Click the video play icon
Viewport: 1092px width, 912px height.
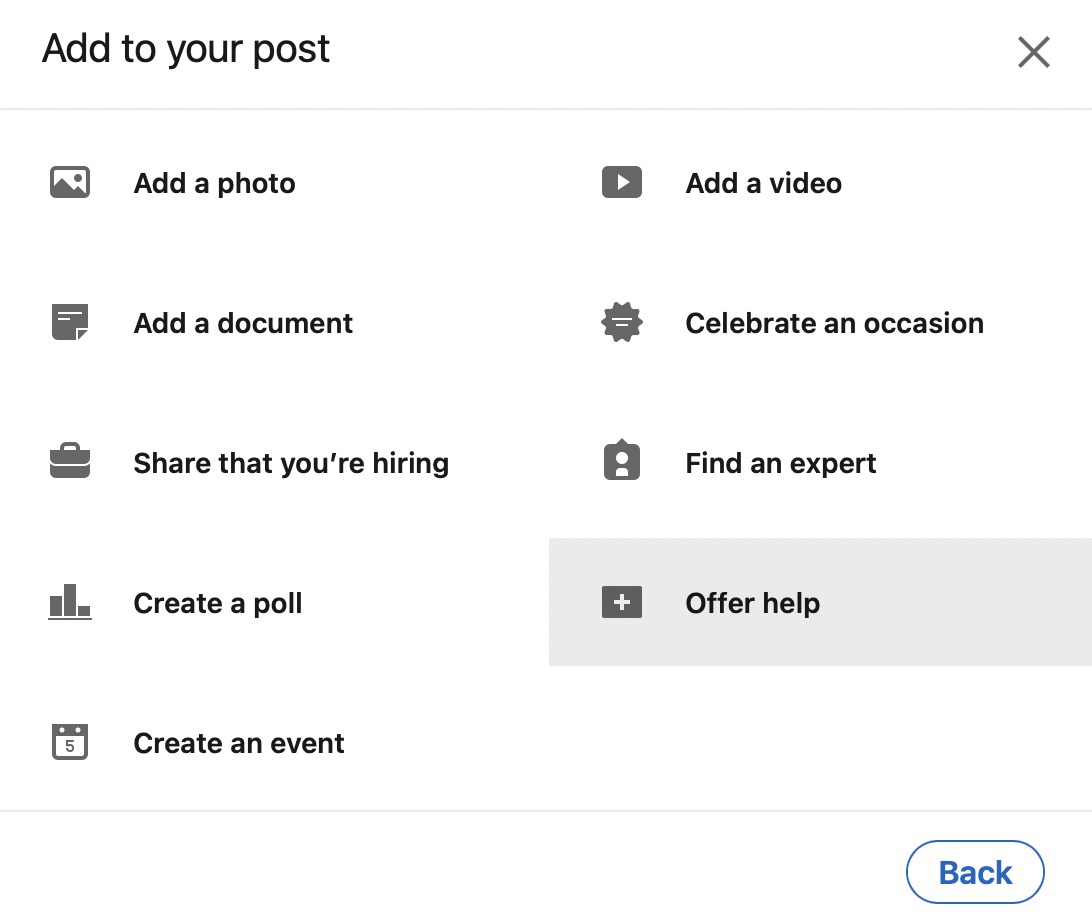(x=621, y=182)
